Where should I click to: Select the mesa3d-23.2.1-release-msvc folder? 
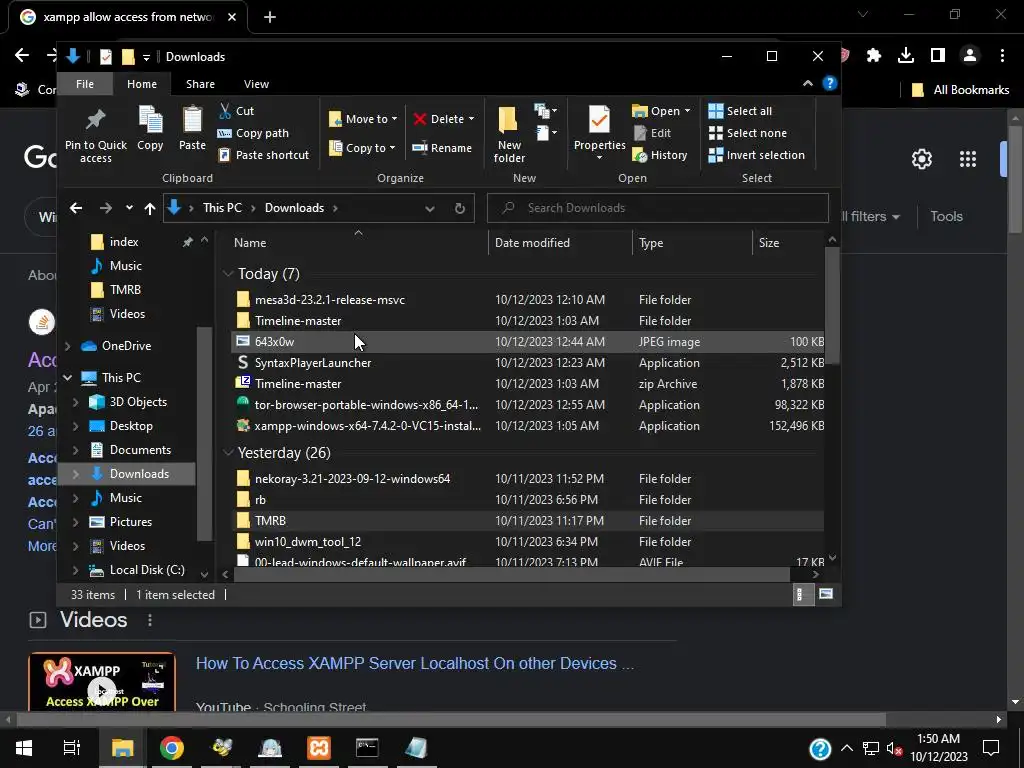528,300
